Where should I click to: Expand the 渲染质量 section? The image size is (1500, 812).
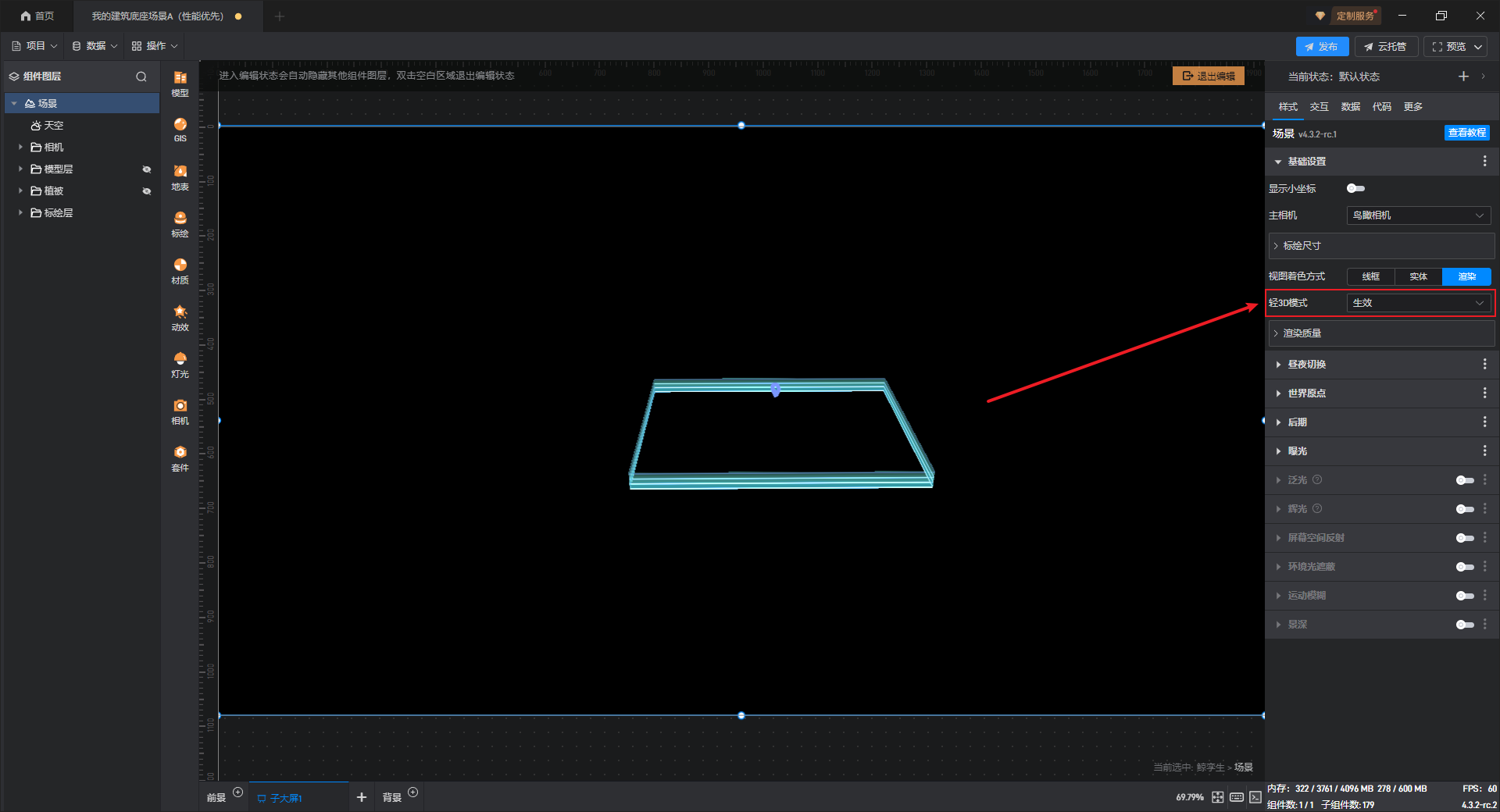point(1381,333)
